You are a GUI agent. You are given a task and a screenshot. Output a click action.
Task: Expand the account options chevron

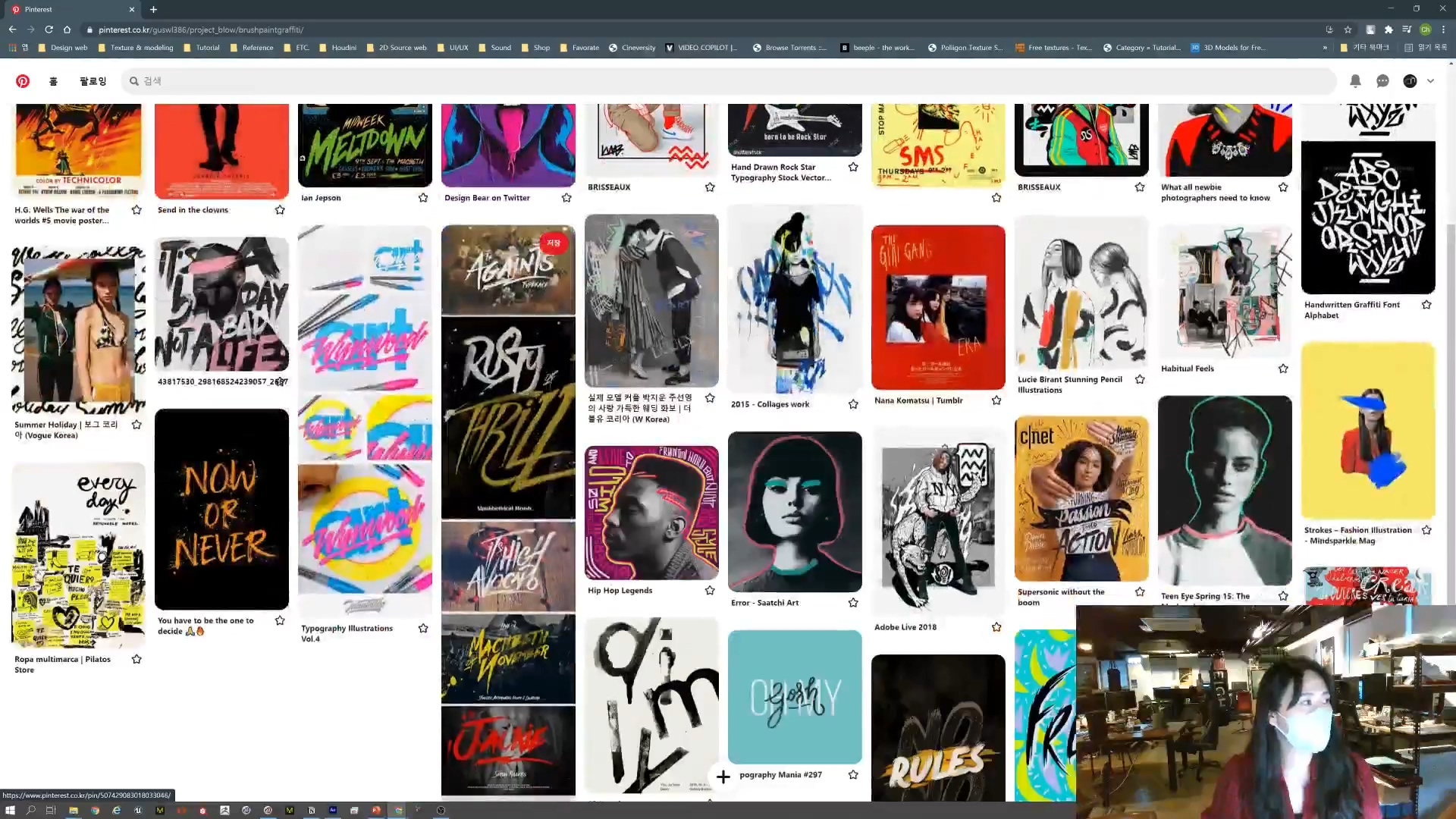[x=1430, y=81]
